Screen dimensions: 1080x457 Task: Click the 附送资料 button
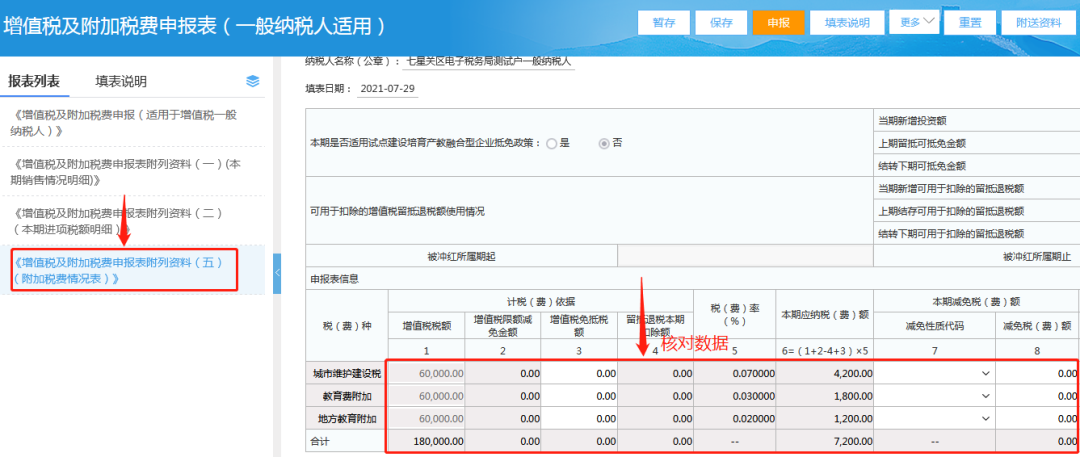point(1039,22)
